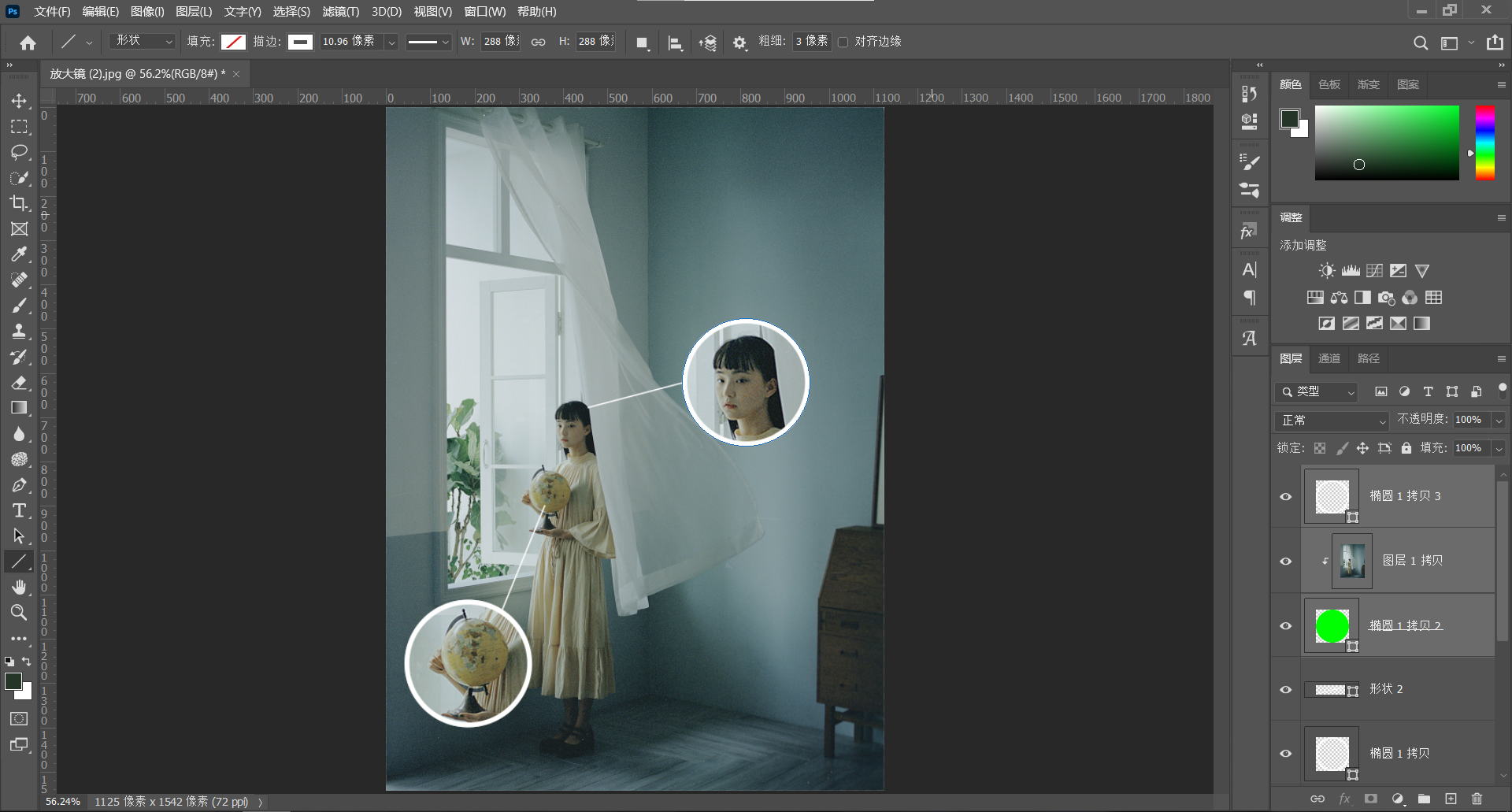Open line tool preset picker arrow
The width and height of the screenshot is (1512, 812).
tap(89, 43)
